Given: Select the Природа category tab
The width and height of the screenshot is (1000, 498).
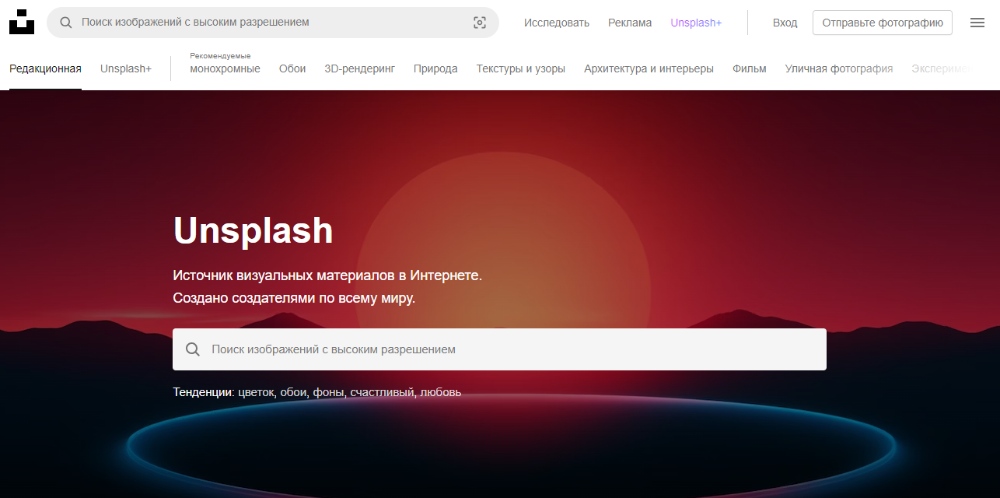Looking at the screenshot, I should [435, 69].
